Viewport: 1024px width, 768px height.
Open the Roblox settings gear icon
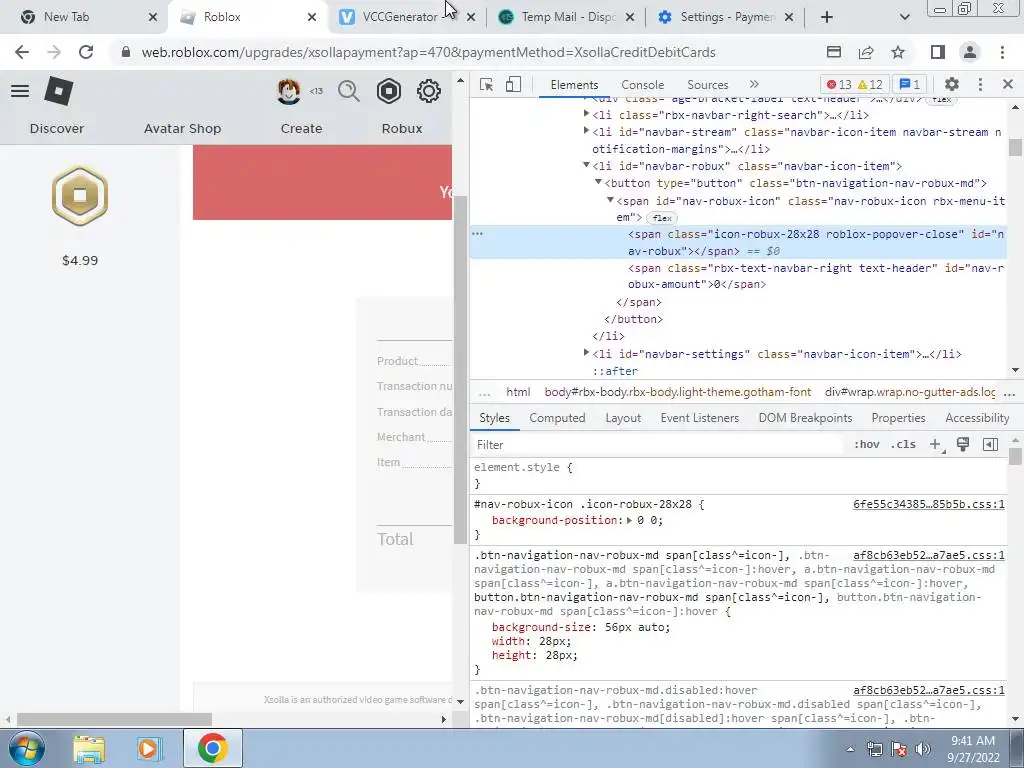click(428, 91)
